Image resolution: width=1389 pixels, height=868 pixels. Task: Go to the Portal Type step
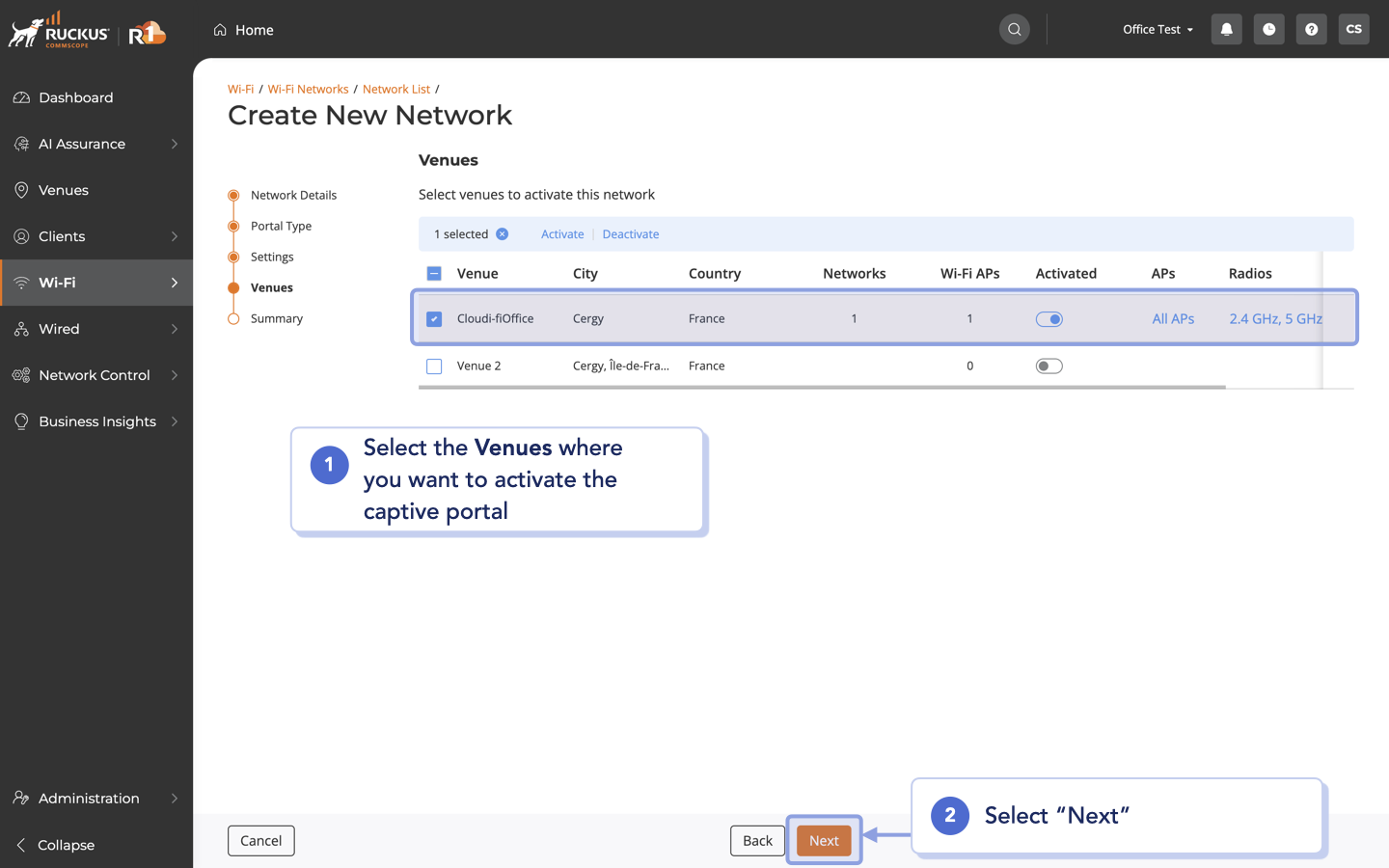(280, 226)
